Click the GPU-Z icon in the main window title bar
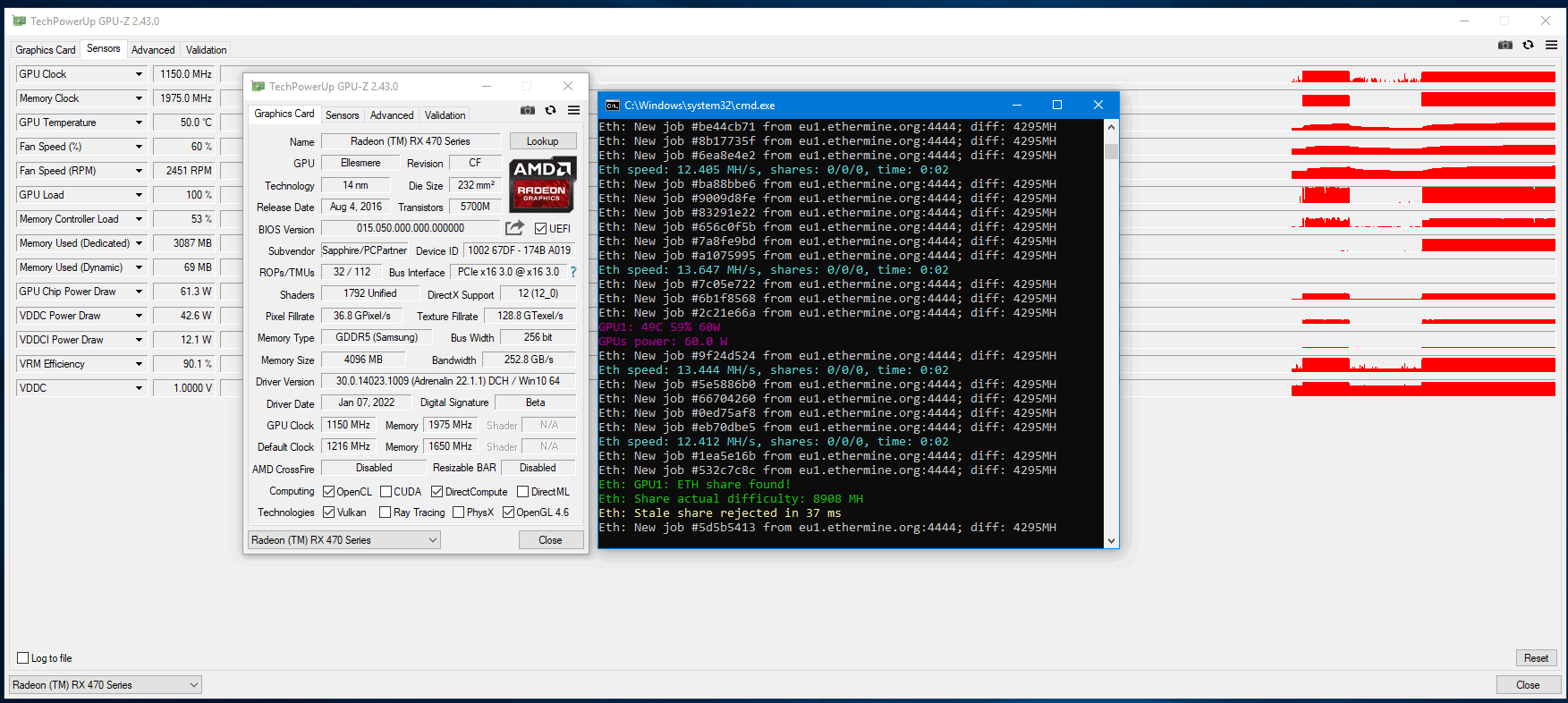The image size is (1568, 703). click(19, 21)
